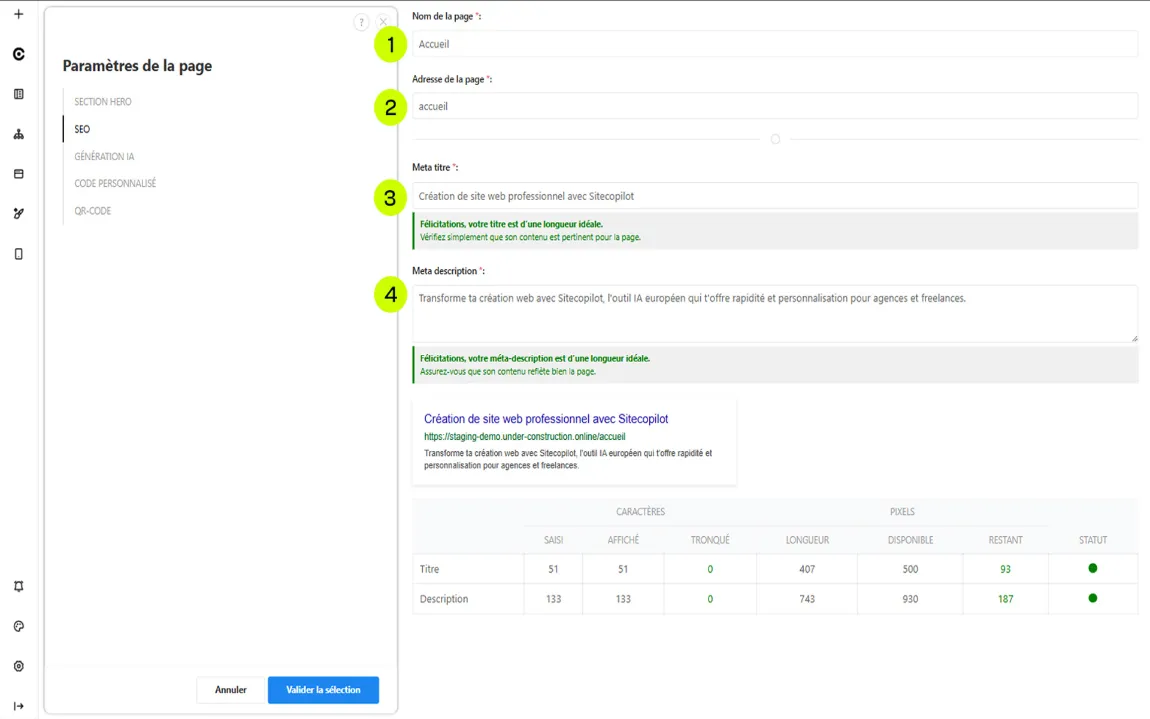Viewport: 1150px width, 719px height.
Task: Open the settings gear icon in the sidebar
Action: [x=18, y=667]
